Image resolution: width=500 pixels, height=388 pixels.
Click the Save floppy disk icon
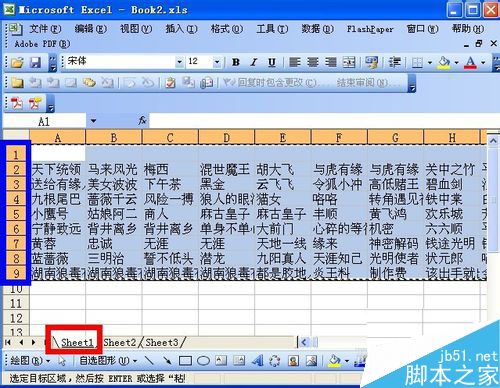(35, 62)
